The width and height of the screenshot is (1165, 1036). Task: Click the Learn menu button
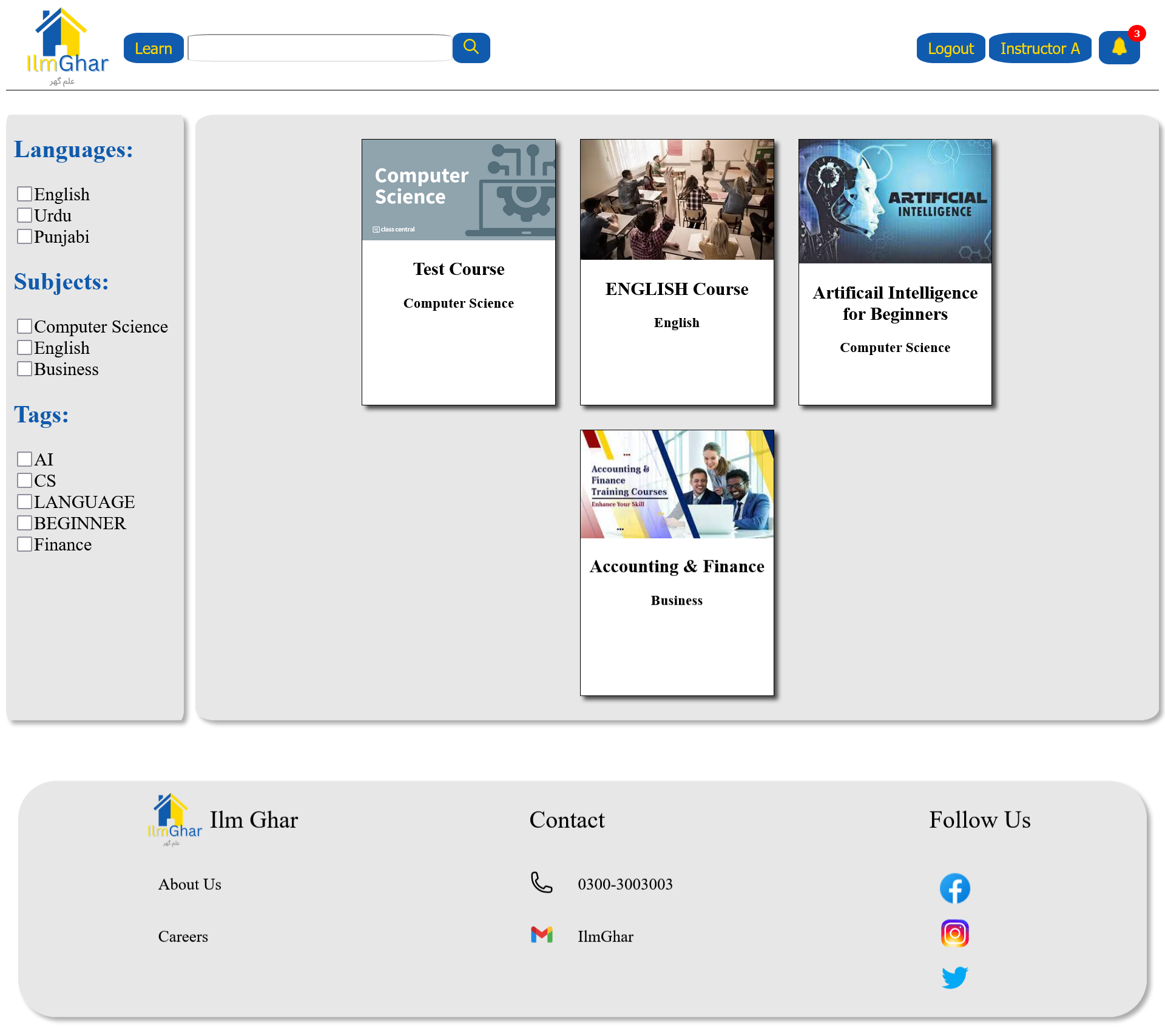coord(154,48)
